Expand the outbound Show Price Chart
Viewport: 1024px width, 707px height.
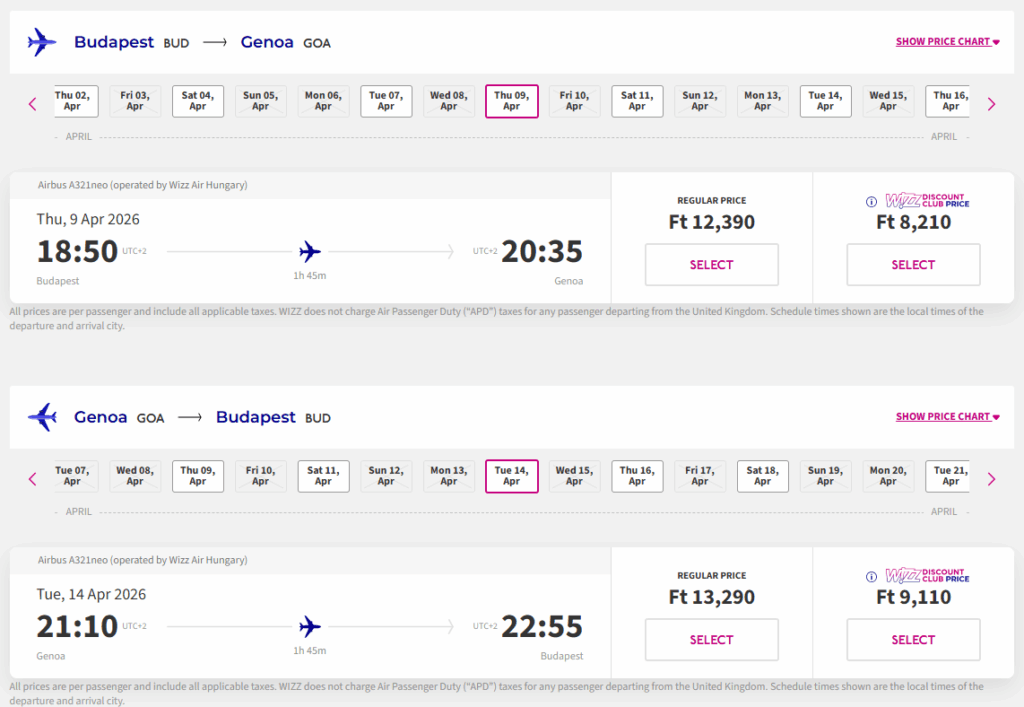pos(947,42)
